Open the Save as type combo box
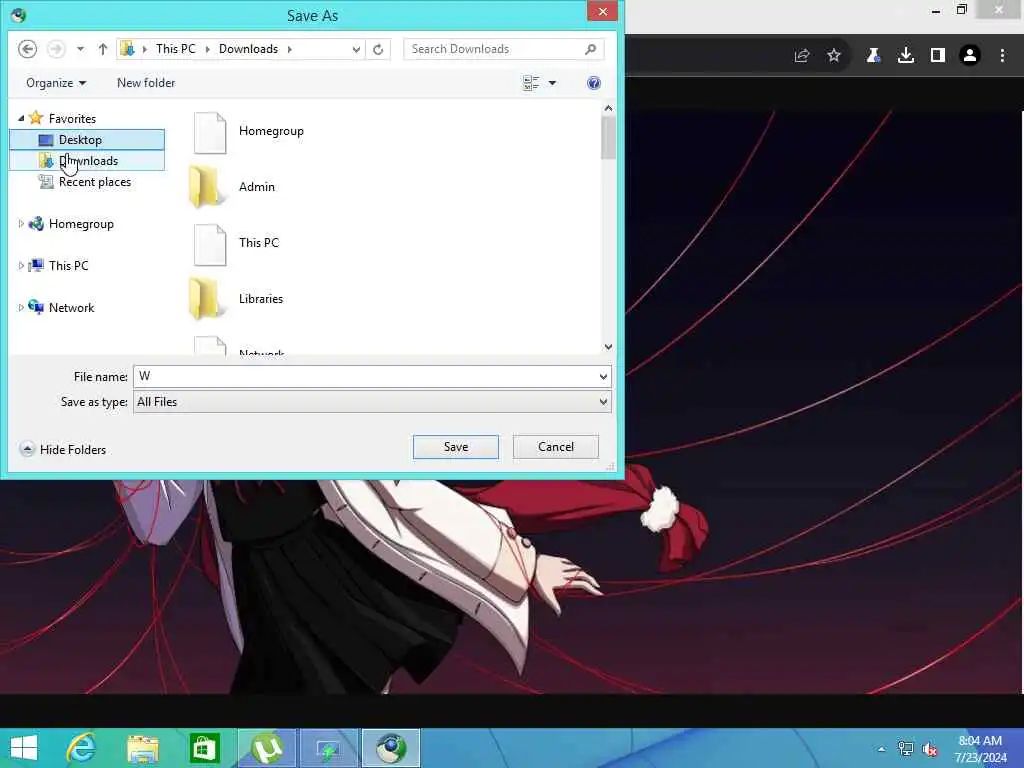The image size is (1024, 768). click(372, 402)
